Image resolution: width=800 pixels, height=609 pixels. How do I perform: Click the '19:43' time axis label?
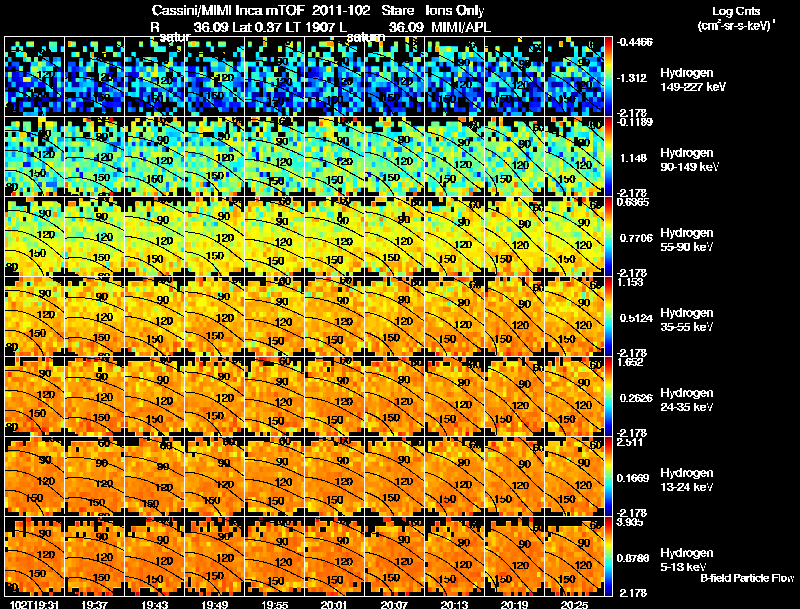click(x=155, y=605)
